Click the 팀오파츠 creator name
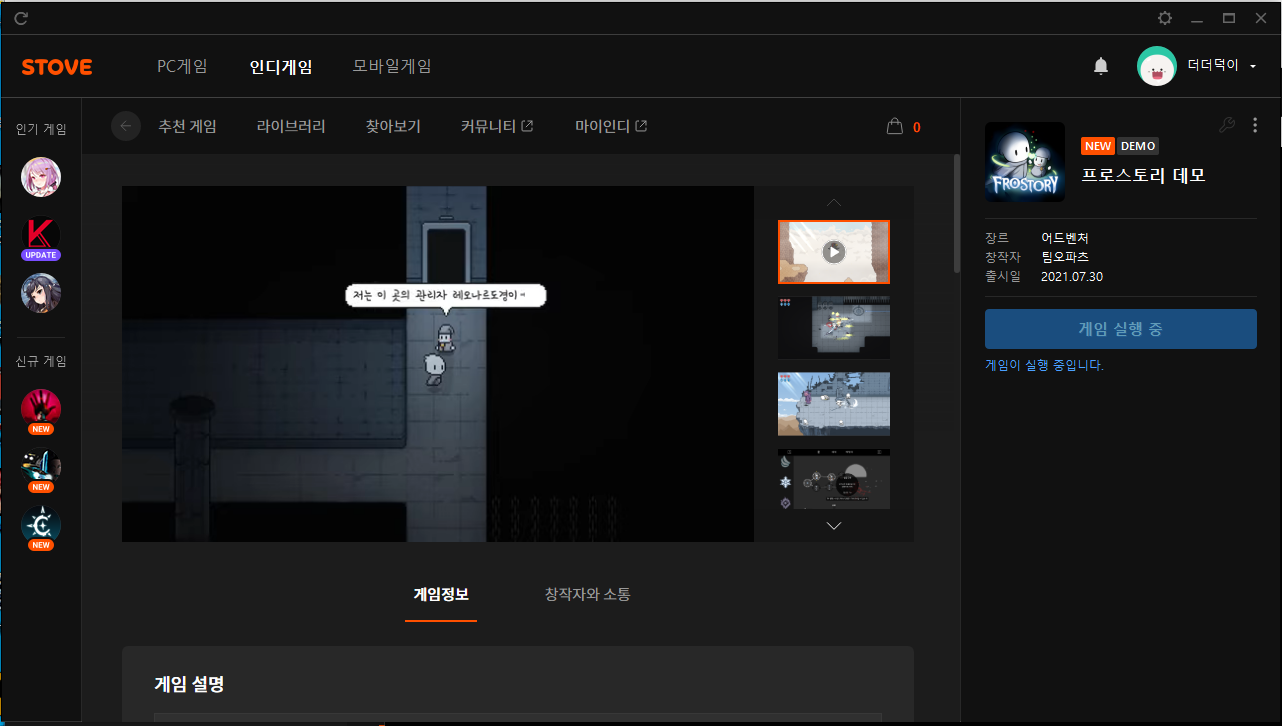Viewport: 1282px width, 726px height. click(1064, 257)
